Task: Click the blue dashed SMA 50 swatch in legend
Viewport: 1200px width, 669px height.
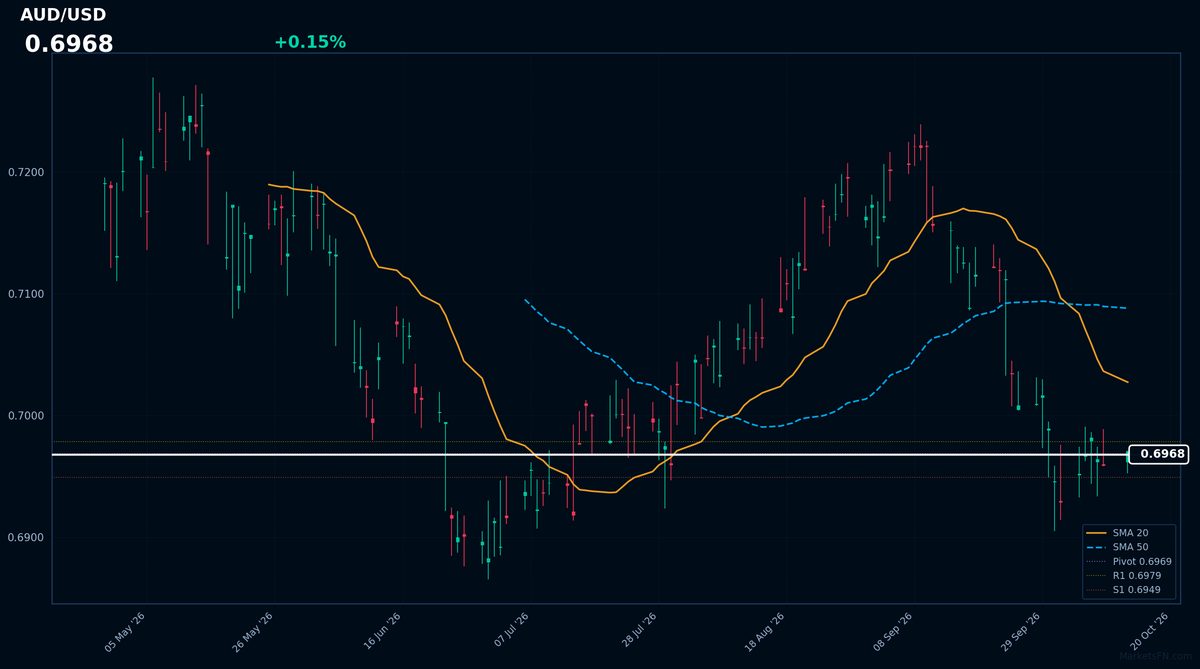Action: point(1097,547)
